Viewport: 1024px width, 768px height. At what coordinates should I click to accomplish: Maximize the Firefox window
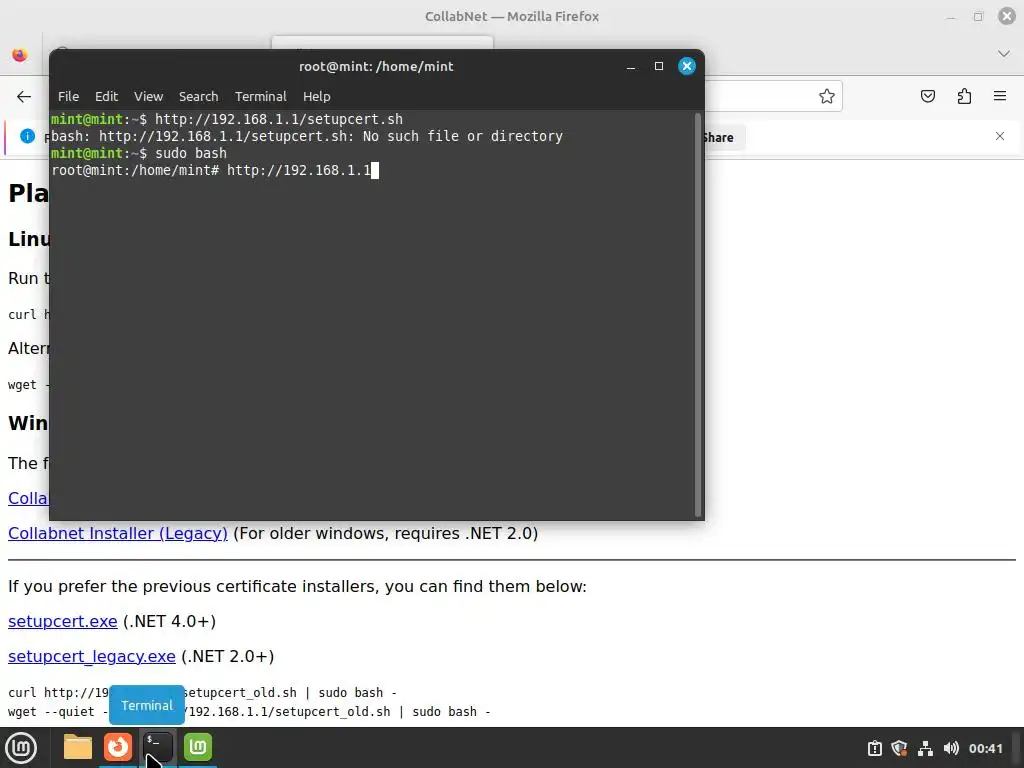(978, 17)
